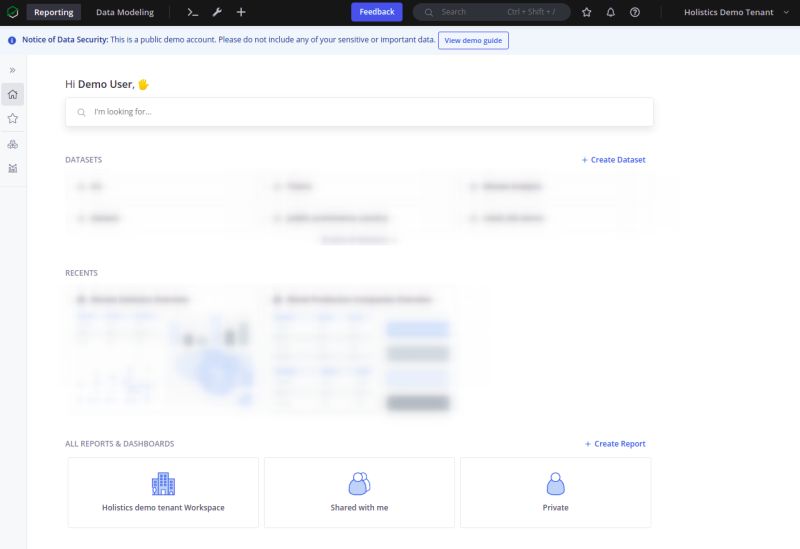Click the Holistics logo icon

click(x=12, y=12)
